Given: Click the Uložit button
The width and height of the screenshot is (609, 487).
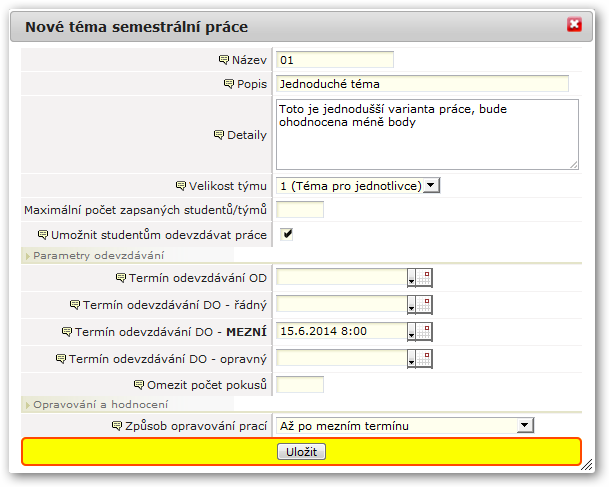Looking at the screenshot, I should click(x=301, y=452).
